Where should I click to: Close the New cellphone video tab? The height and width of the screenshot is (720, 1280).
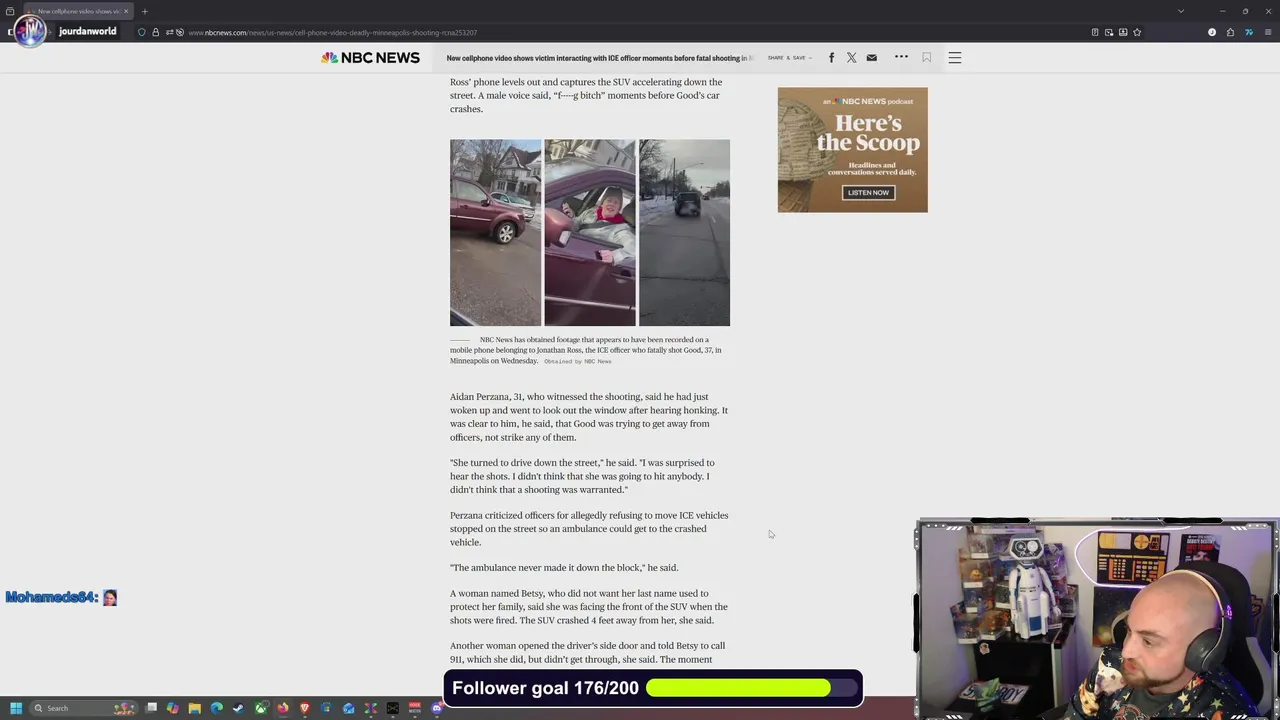click(126, 11)
